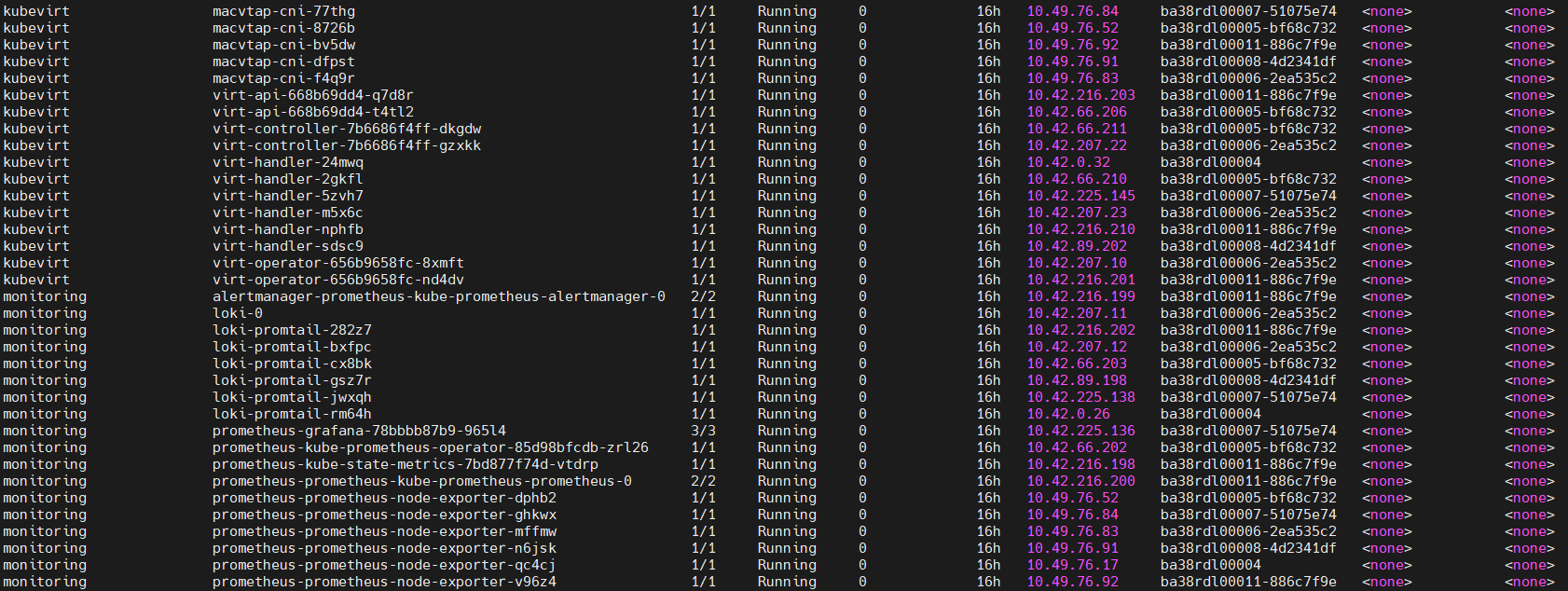The width and height of the screenshot is (1568, 591).
Task: Click pod virt-handler-sdsc9
Action: pos(288,246)
